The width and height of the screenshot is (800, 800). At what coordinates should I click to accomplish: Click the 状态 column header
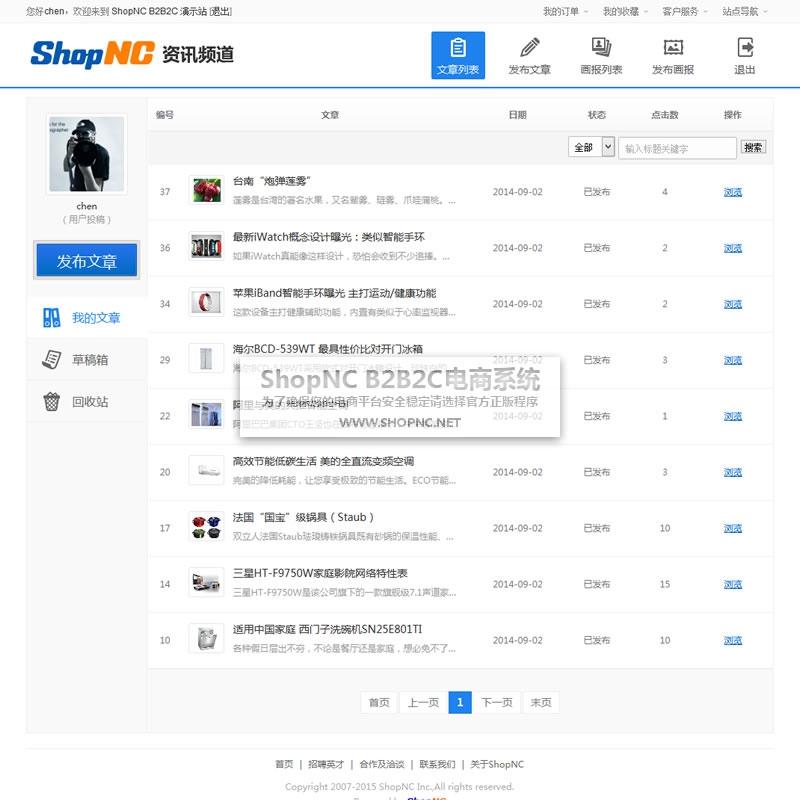(596, 115)
